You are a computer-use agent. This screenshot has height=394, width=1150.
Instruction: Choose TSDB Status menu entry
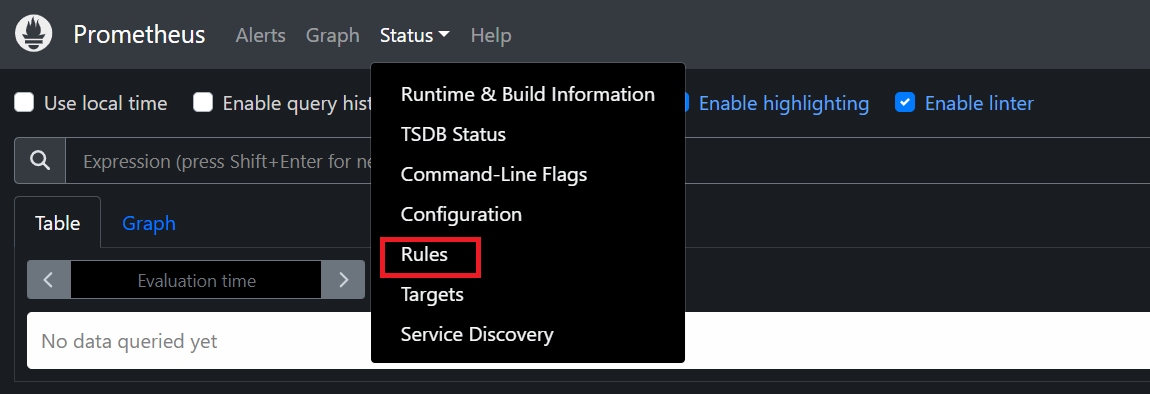(453, 134)
